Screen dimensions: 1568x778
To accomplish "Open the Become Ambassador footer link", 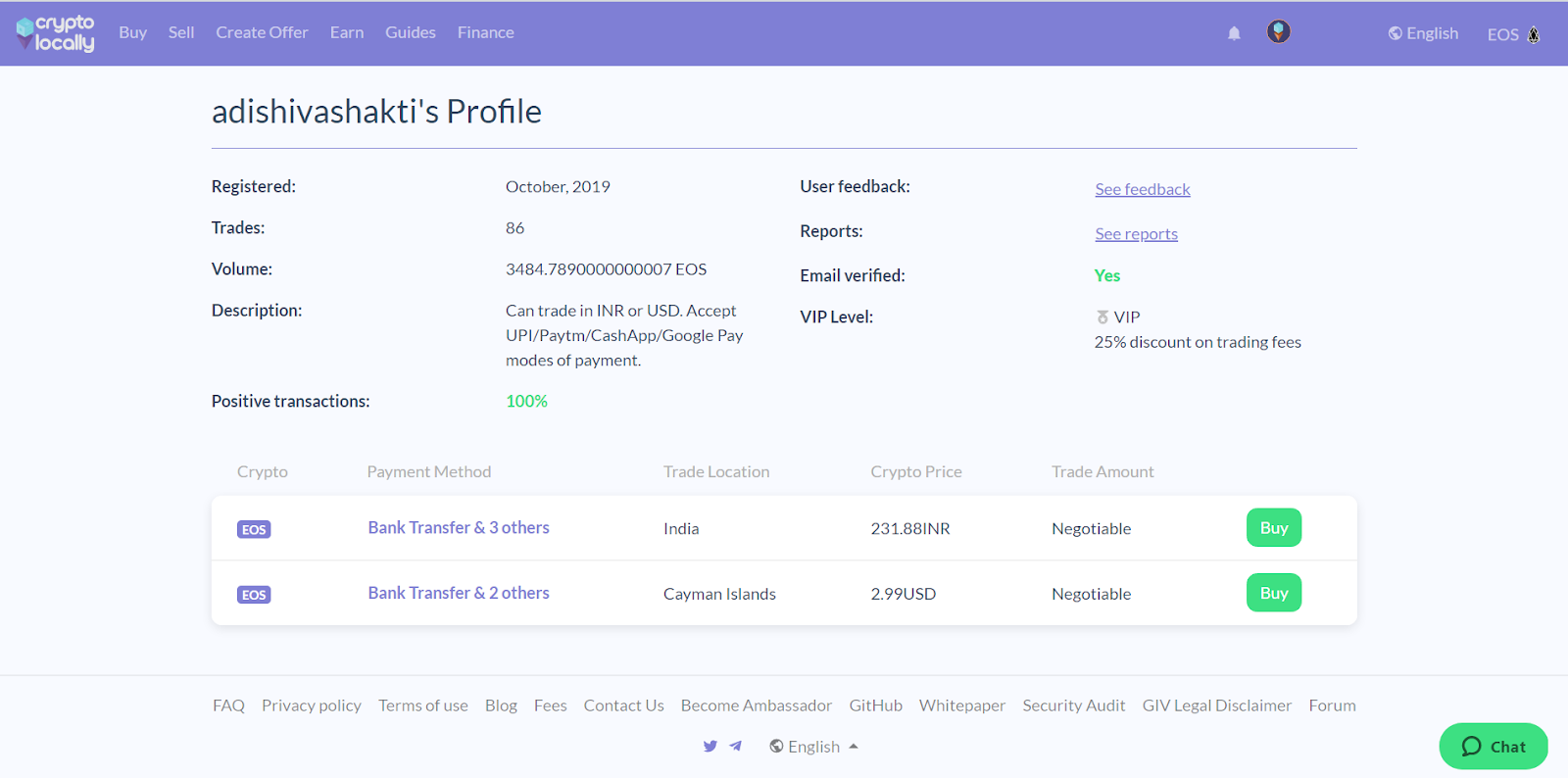I will click(757, 705).
